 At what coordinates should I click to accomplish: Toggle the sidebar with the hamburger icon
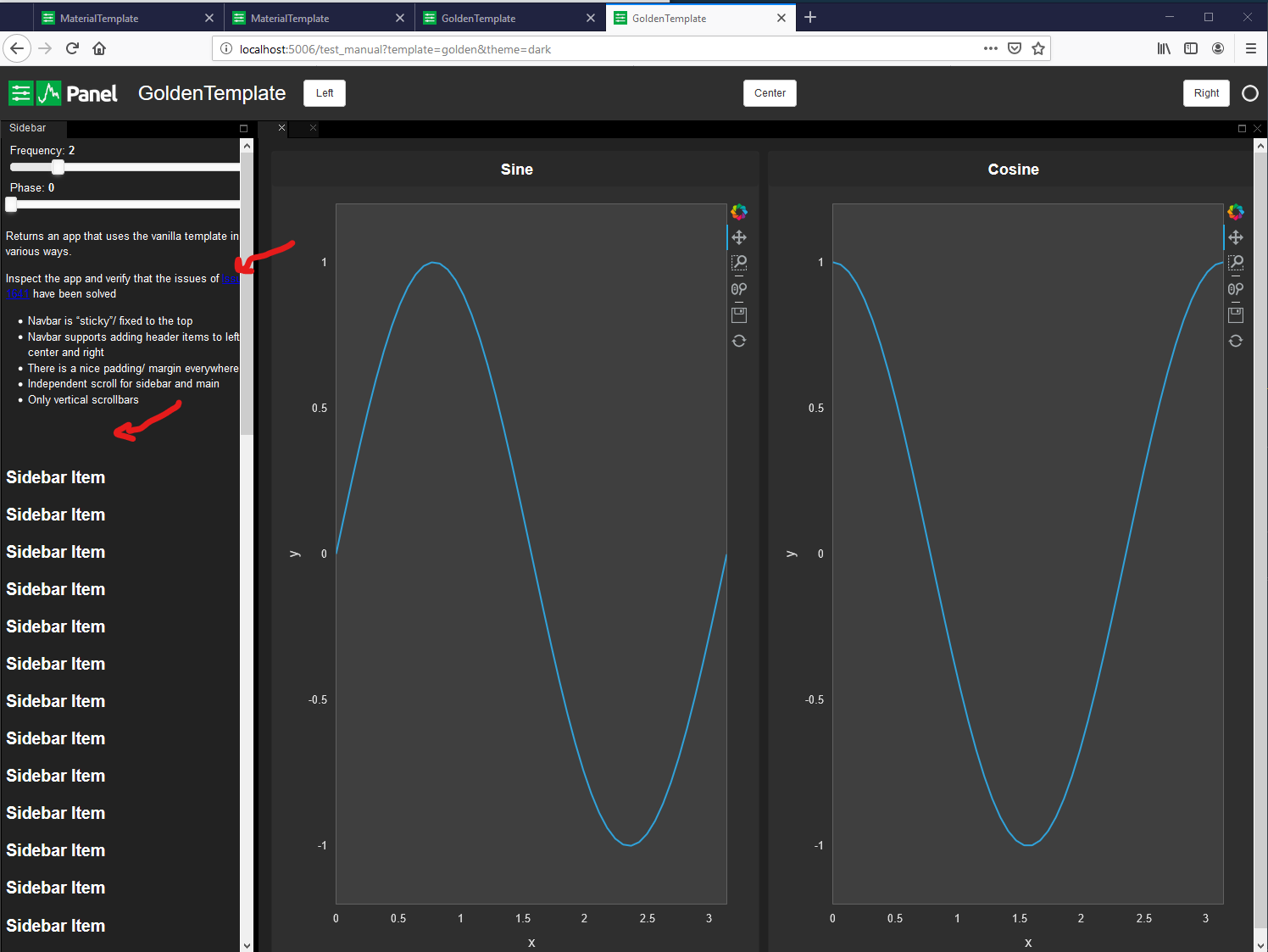click(20, 93)
